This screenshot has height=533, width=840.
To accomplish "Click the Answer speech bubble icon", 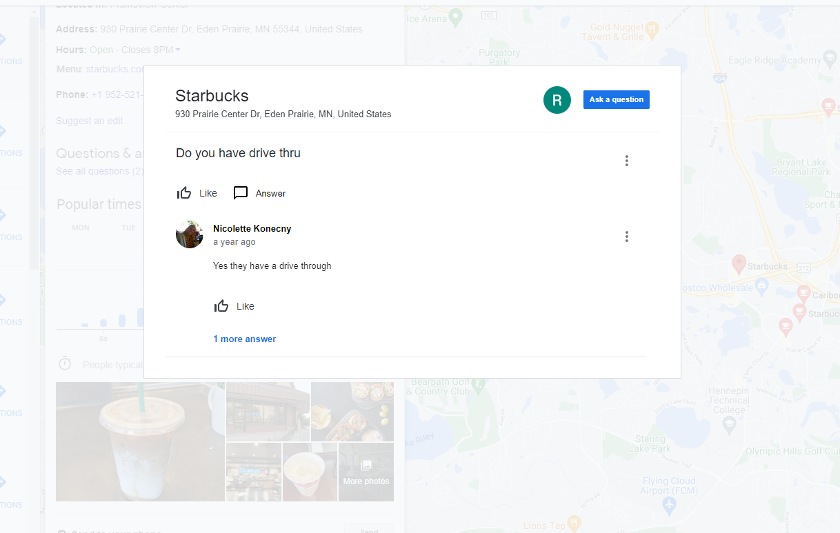I will point(241,193).
